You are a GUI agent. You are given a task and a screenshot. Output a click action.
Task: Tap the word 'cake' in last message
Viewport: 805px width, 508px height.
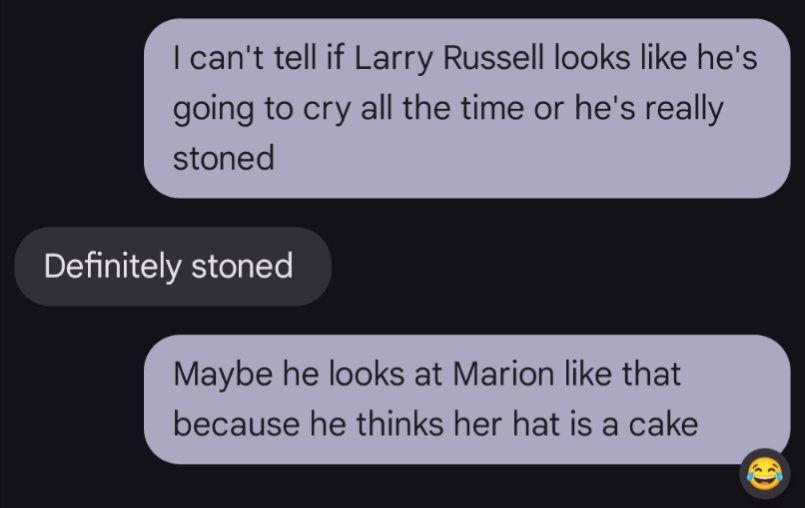click(663, 424)
